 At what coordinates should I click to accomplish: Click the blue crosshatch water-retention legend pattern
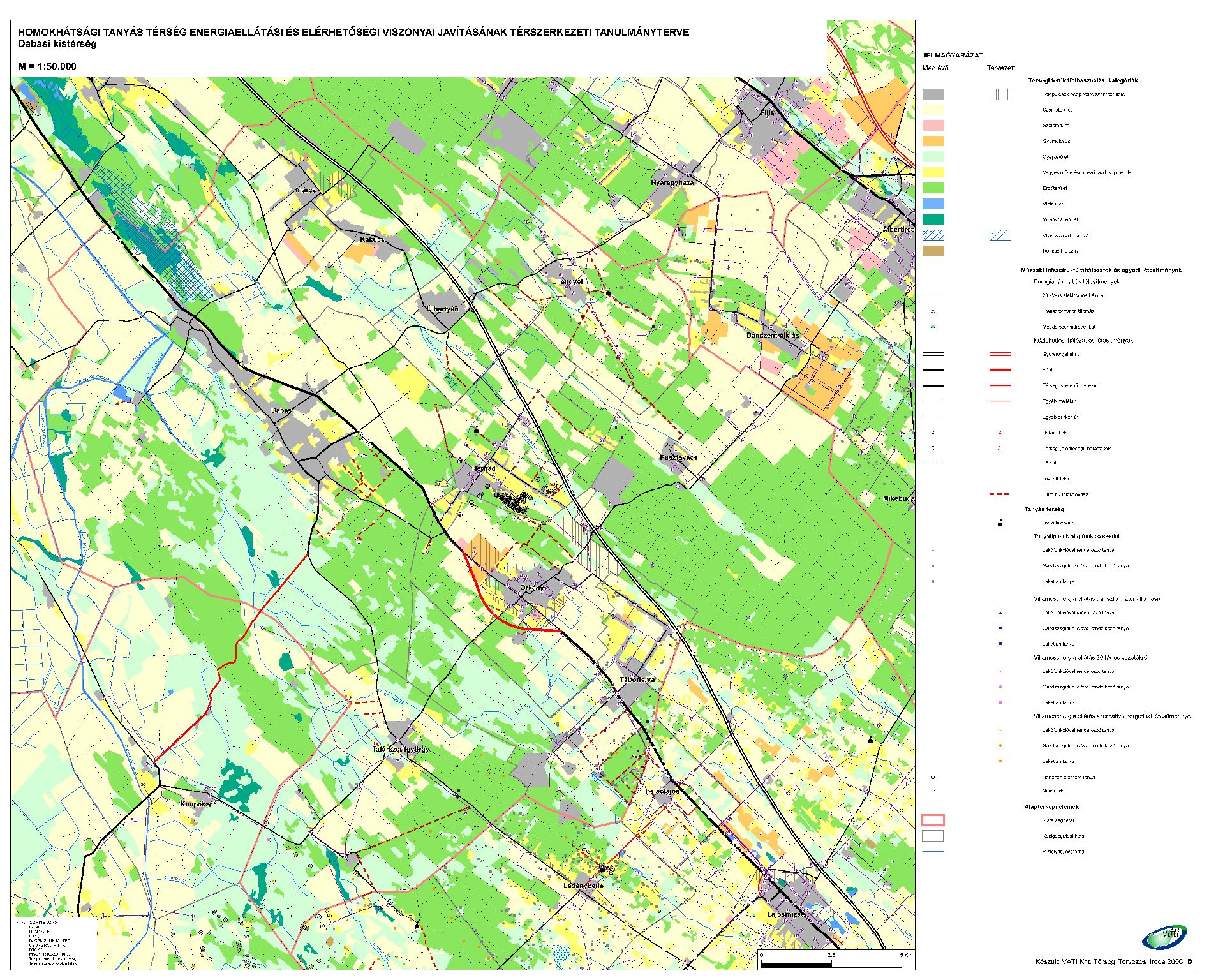[x=933, y=235]
